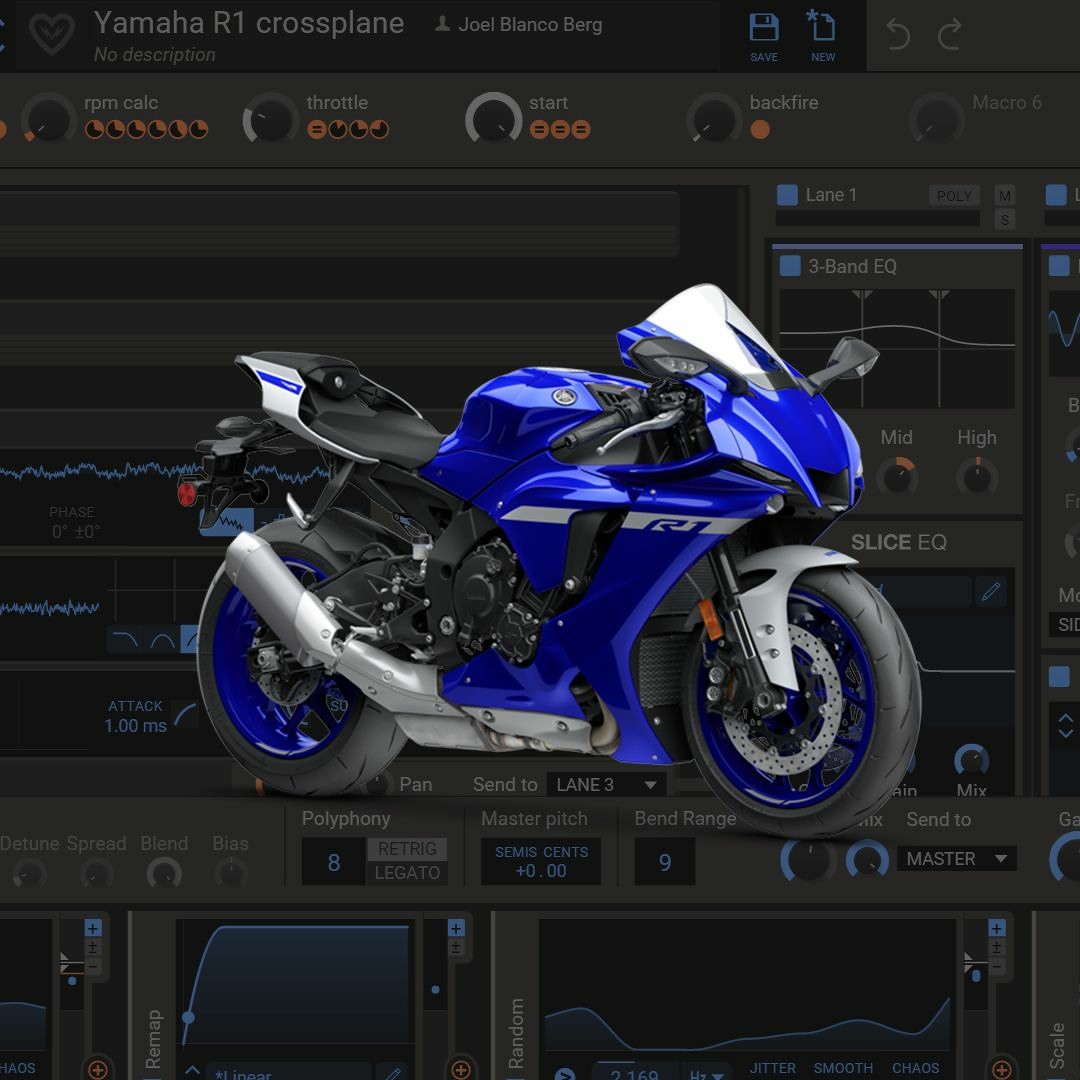Switch to the SMOOTH mode tab
The width and height of the screenshot is (1080, 1080).
pos(843,1069)
